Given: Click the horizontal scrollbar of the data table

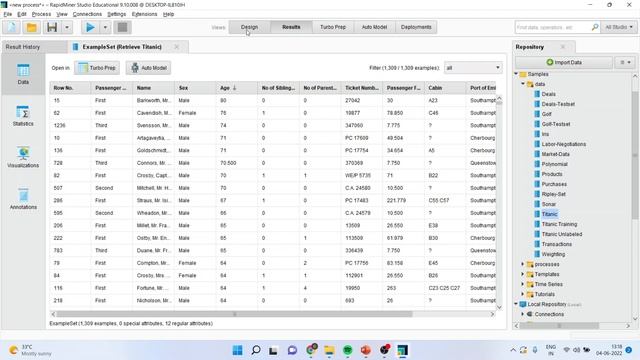Looking at the screenshot, I should pos(234,314).
